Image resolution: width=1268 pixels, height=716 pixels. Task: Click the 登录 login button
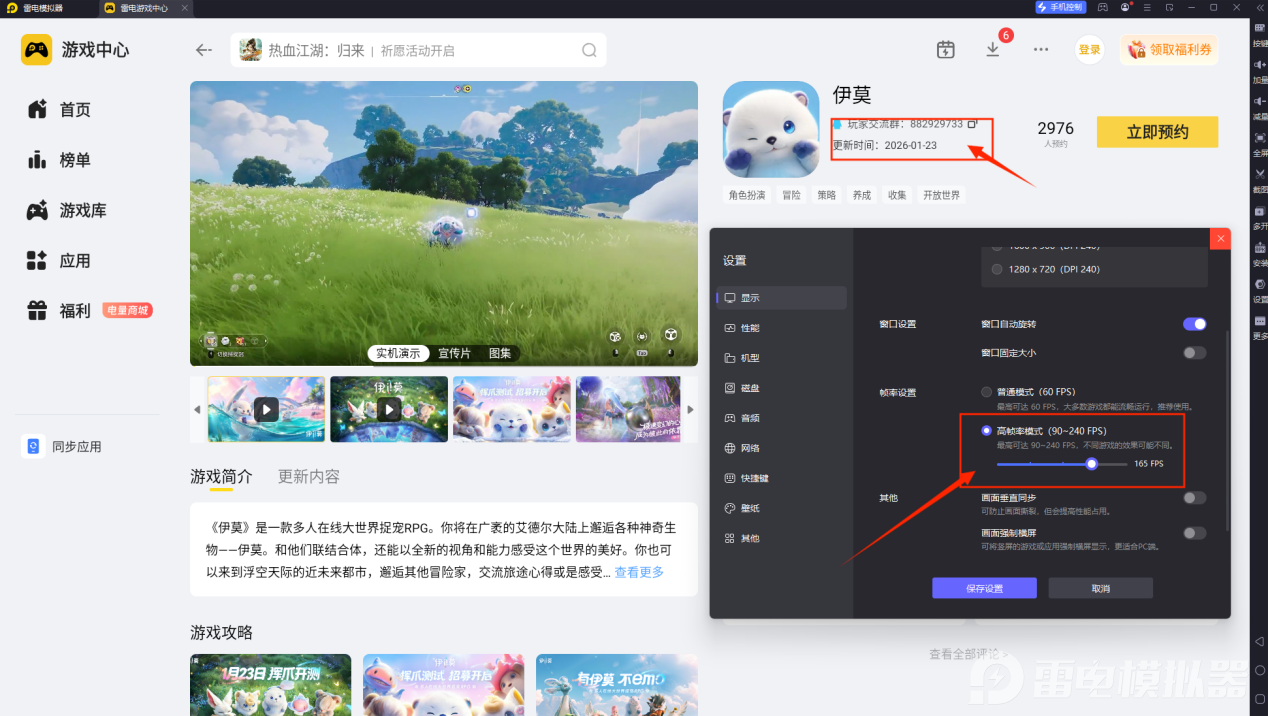click(1089, 50)
